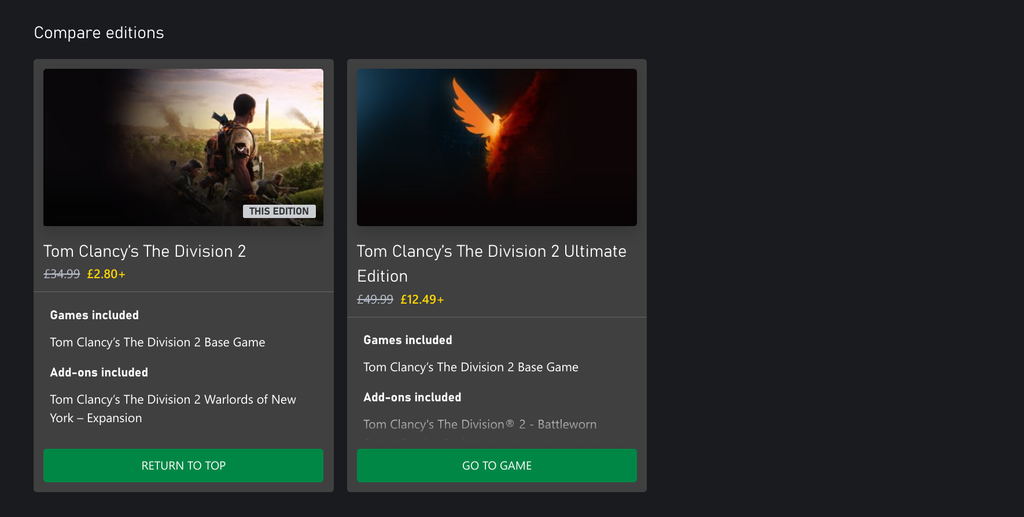The height and width of the screenshot is (517, 1024).
Task: Select the £12.49+ Ultimate Edition price
Action: tap(422, 299)
